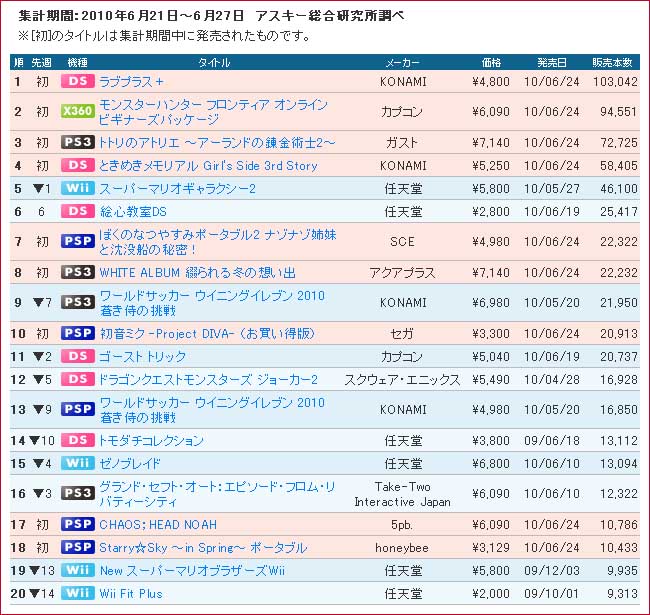Viewport: 650px width, 615px height.
Task: Click the PS3 badge beside WHITE ALBUM
Action: tap(78, 272)
